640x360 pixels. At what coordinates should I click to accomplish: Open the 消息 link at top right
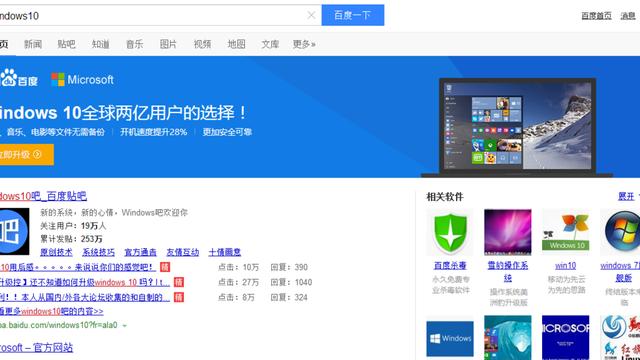pos(628,16)
